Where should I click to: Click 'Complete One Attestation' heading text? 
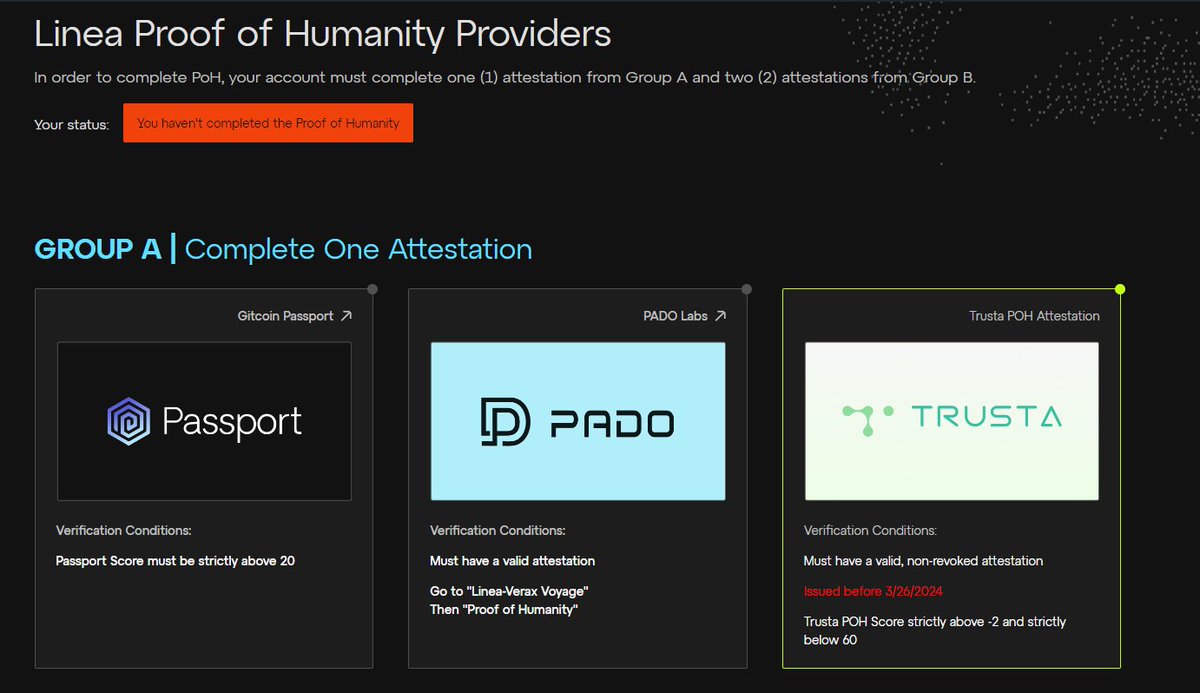pyautogui.click(x=358, y=249)
